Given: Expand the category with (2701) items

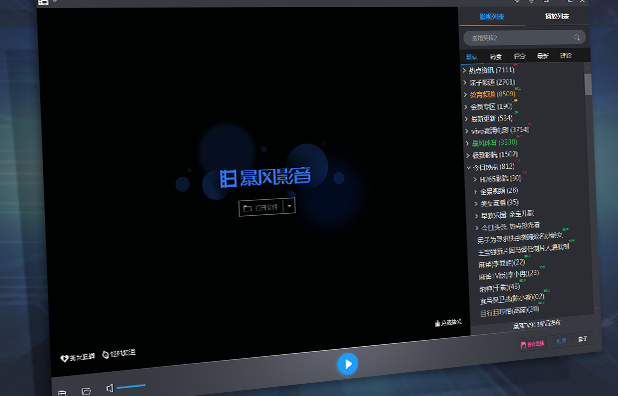Looking at the screenshot, I should click(490, 82).
